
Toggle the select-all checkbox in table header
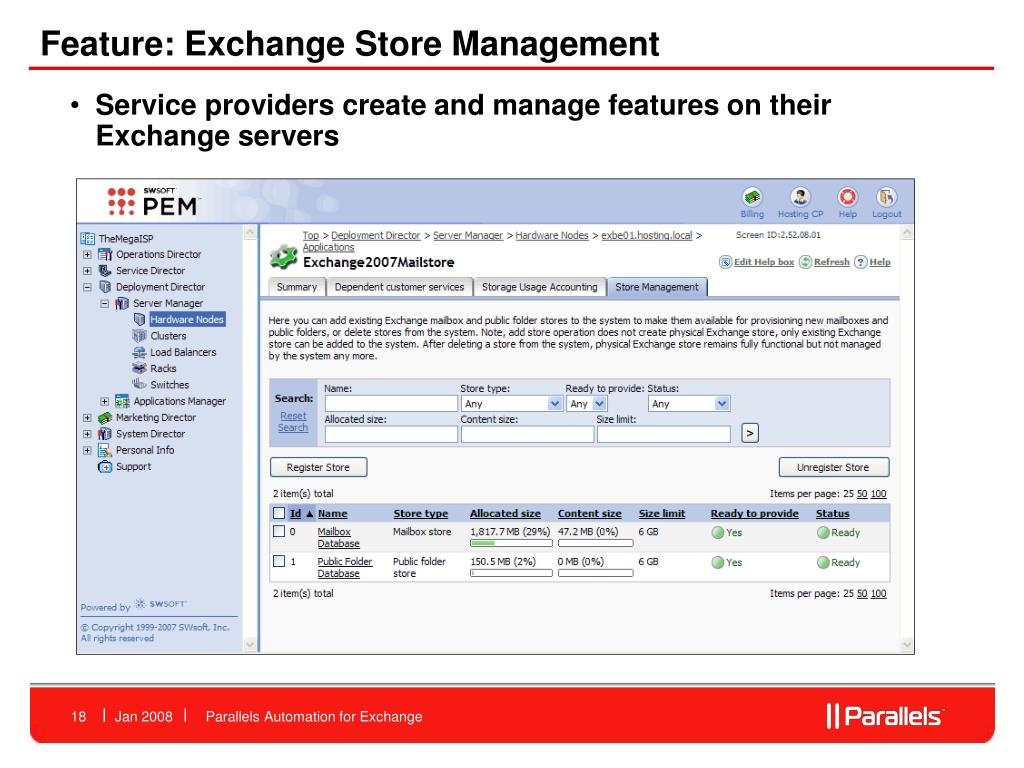click(279, 513)
